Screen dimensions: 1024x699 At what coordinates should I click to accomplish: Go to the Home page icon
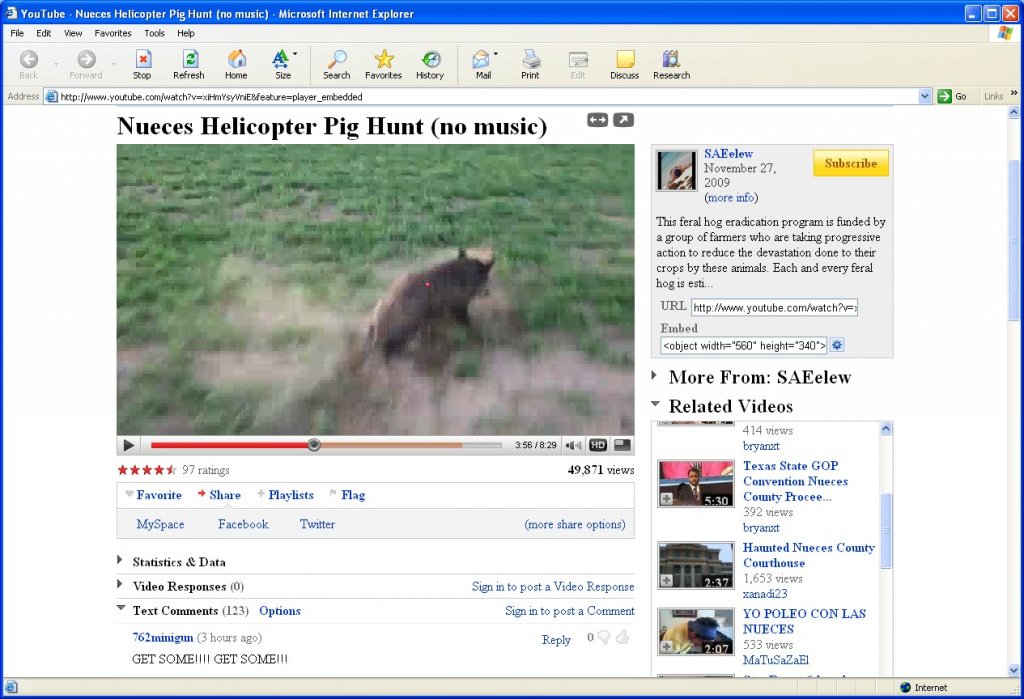(x=236, y=60)
